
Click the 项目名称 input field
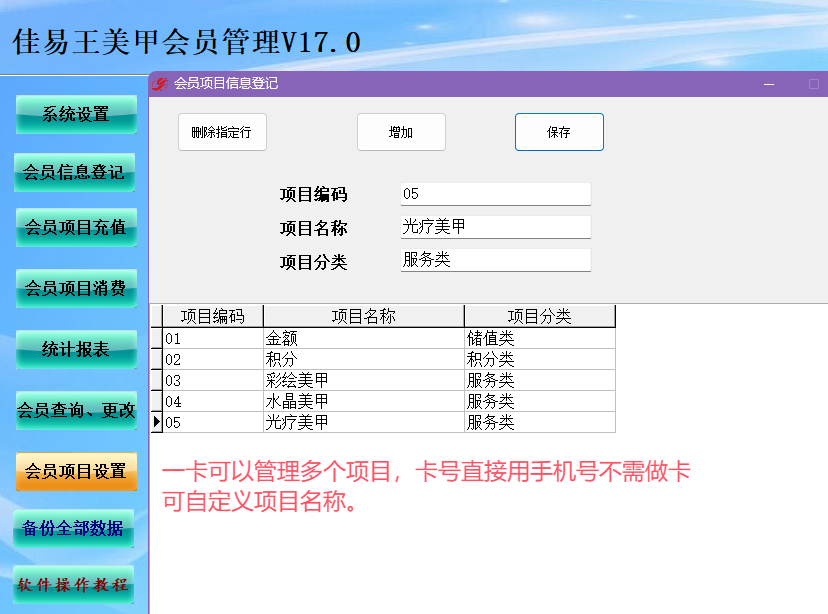pyautogui.click(x=495, y=227)
